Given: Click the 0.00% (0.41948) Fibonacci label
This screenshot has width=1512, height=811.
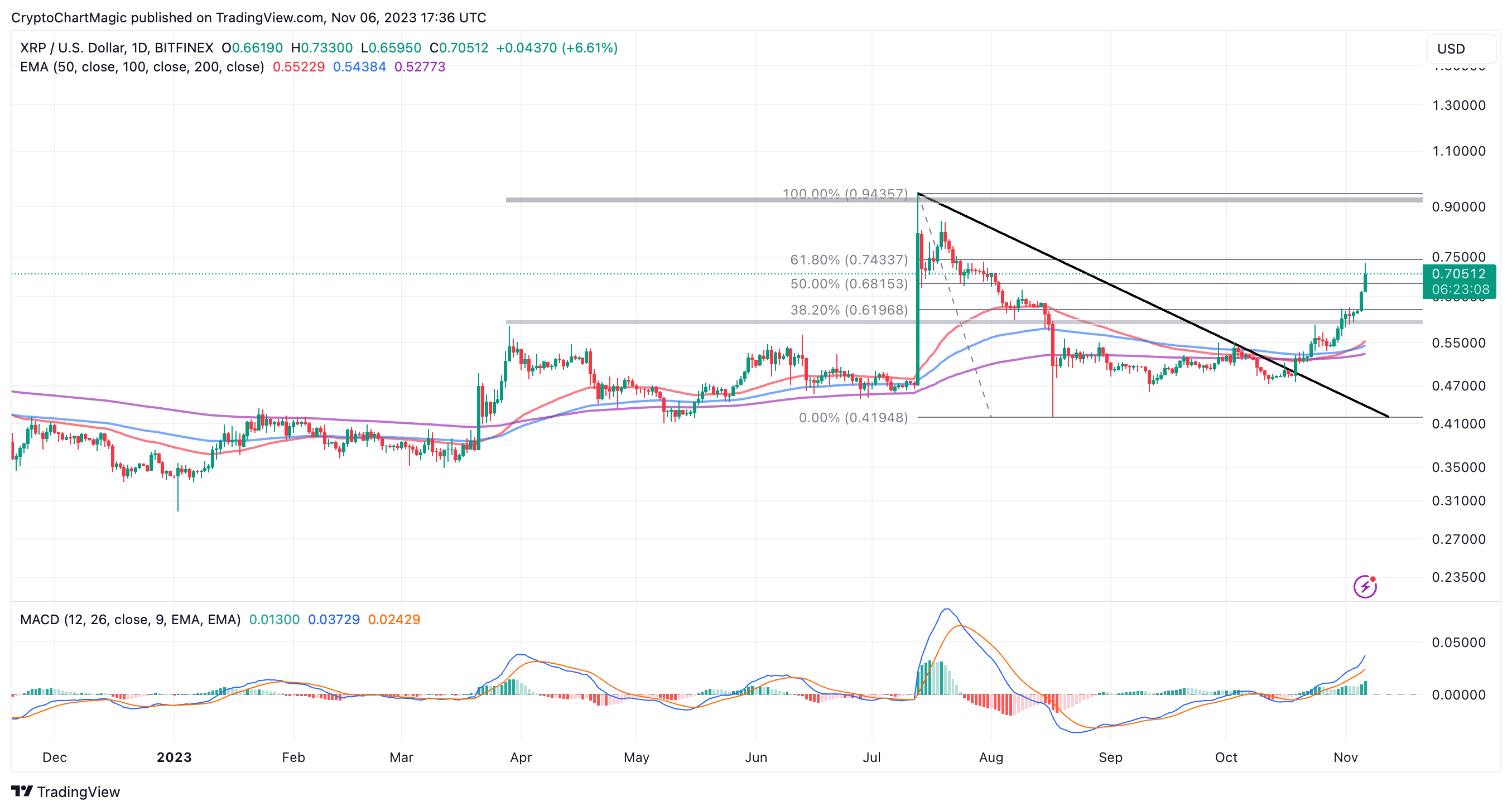Looking at the screenshot, I should [x=853, y=418].
